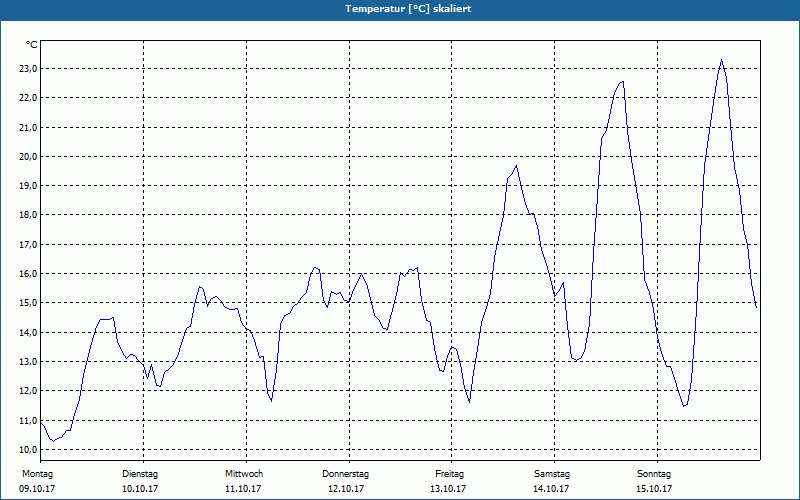Select the 16,0 y-axis value
The width and height of the screenshot is (800, 500).
pyautogui.click(x=28, y=274)
